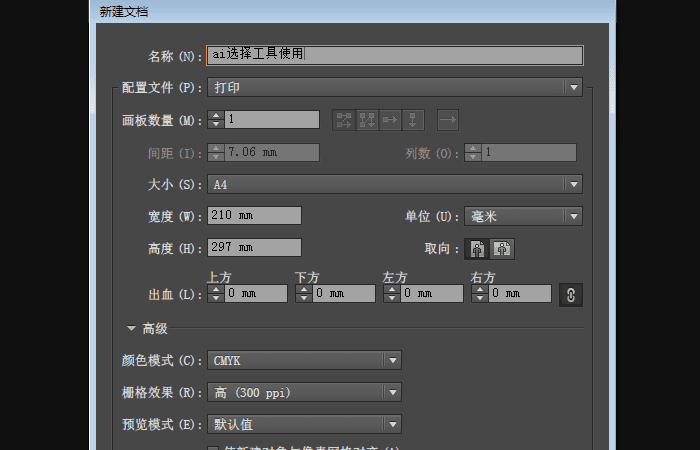The height and width of the screenshot is (450, 700).
Task: Click the 高度 height field 297 mm
Action: tap(254, 247)
